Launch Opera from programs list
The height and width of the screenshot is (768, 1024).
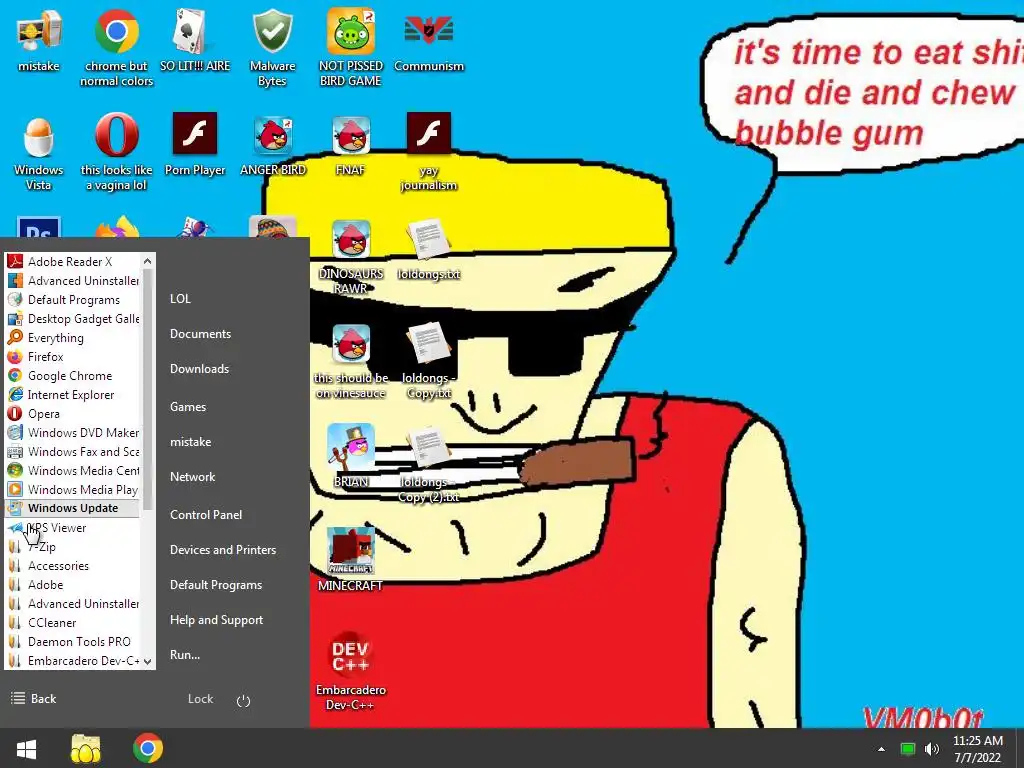pyautogui.click(x=72, y=413)
